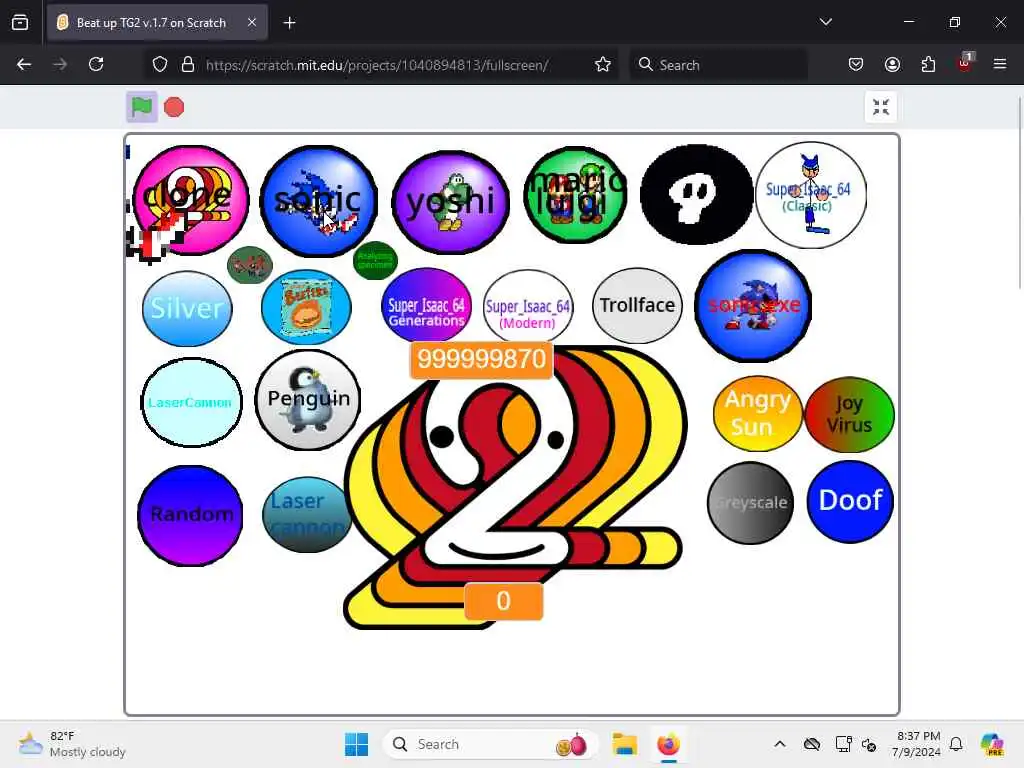This screenshot has height=768, width=1024.
Task: Expand the system tray hidden icons chevron
Action: pyautogui.click(x=780, y=744)
